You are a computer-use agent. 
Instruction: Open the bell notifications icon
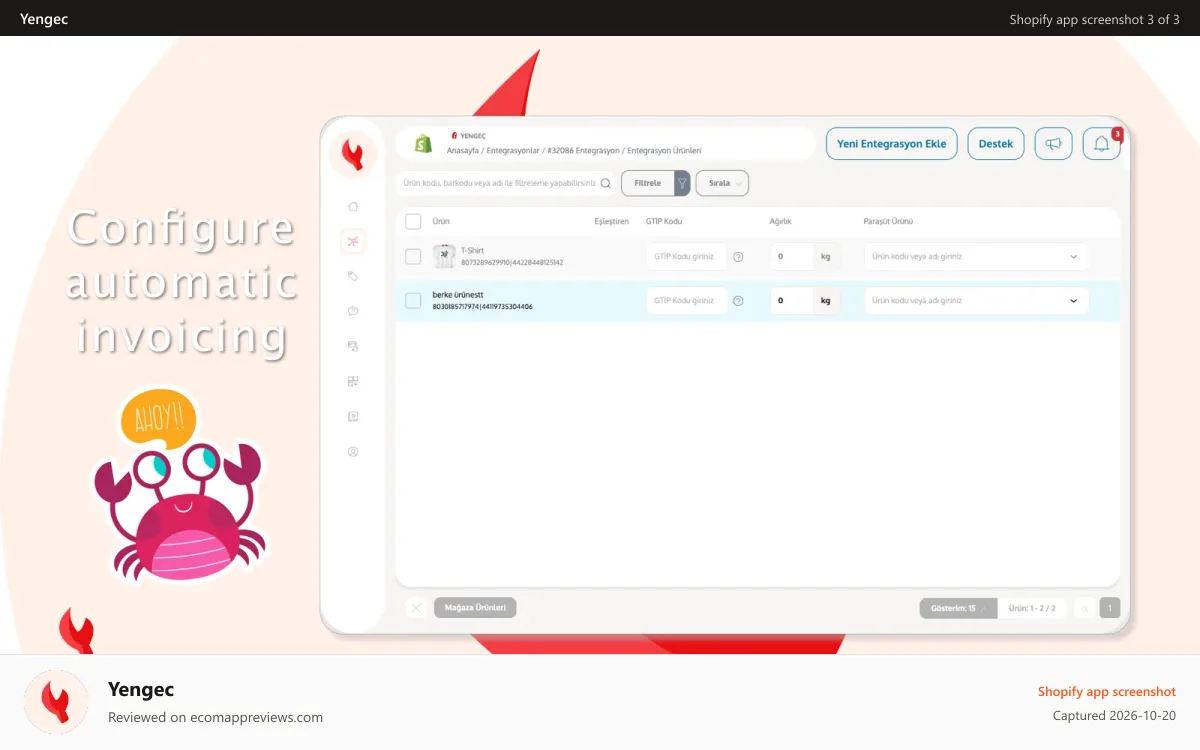click(1101, 144)
